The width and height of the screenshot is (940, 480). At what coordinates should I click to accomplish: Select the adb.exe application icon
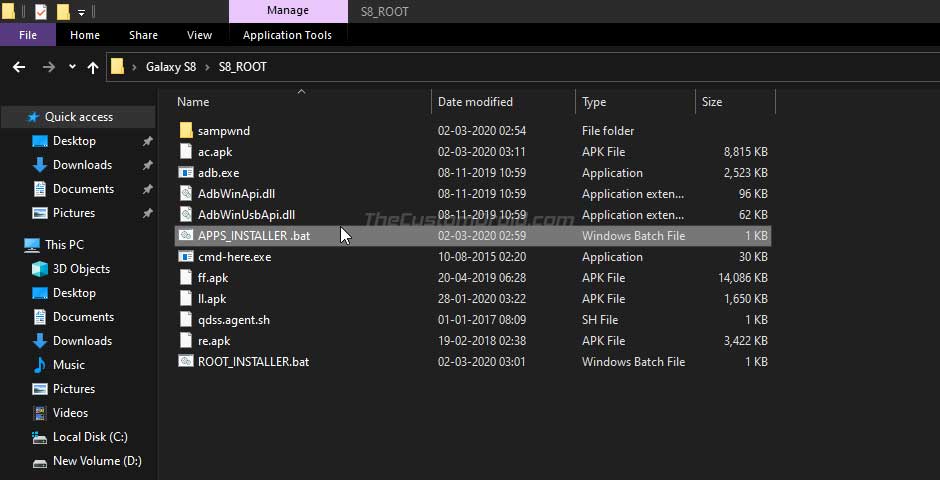tap(186, 173)
